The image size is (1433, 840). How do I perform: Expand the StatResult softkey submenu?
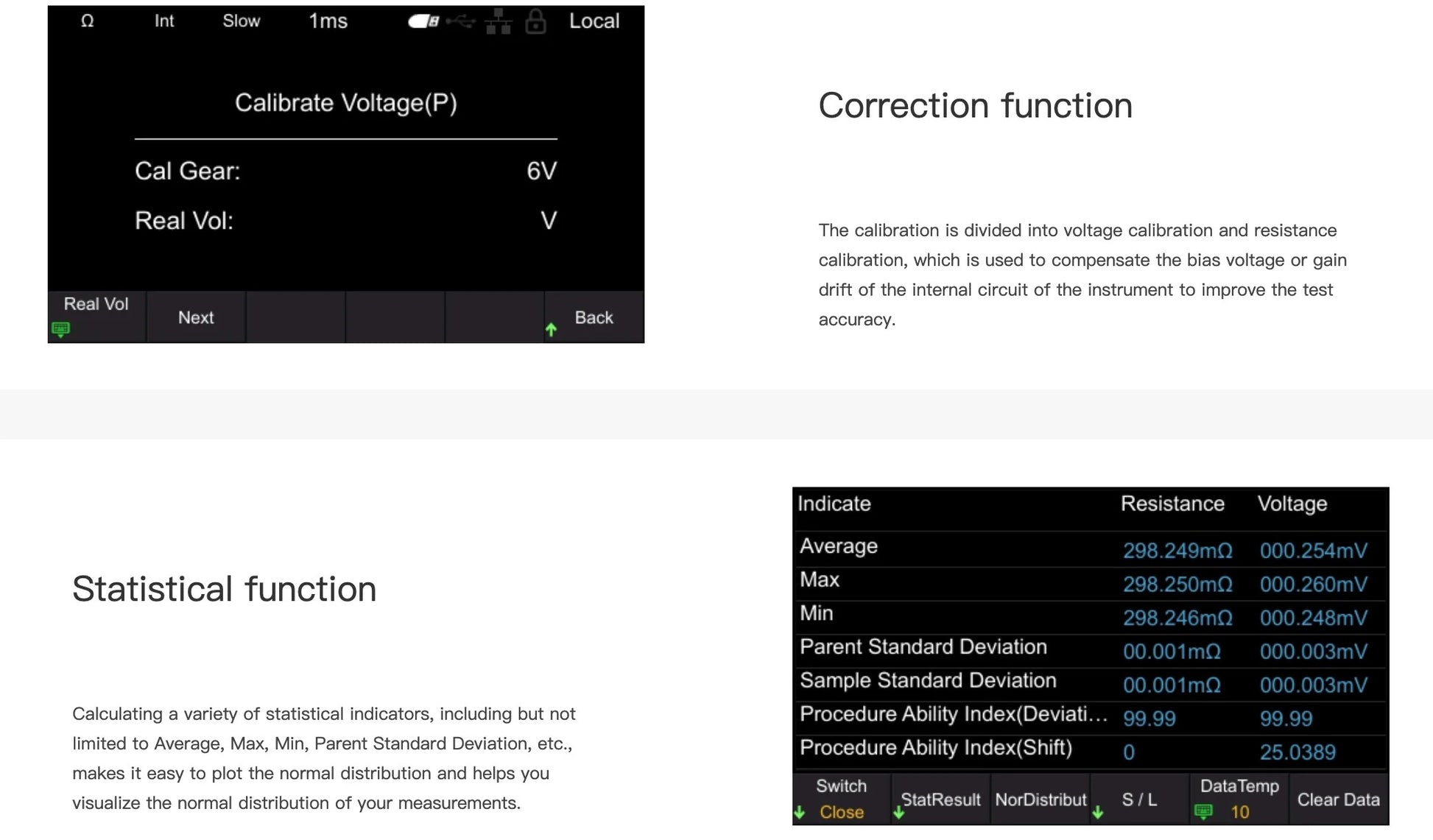click(940, 800)
